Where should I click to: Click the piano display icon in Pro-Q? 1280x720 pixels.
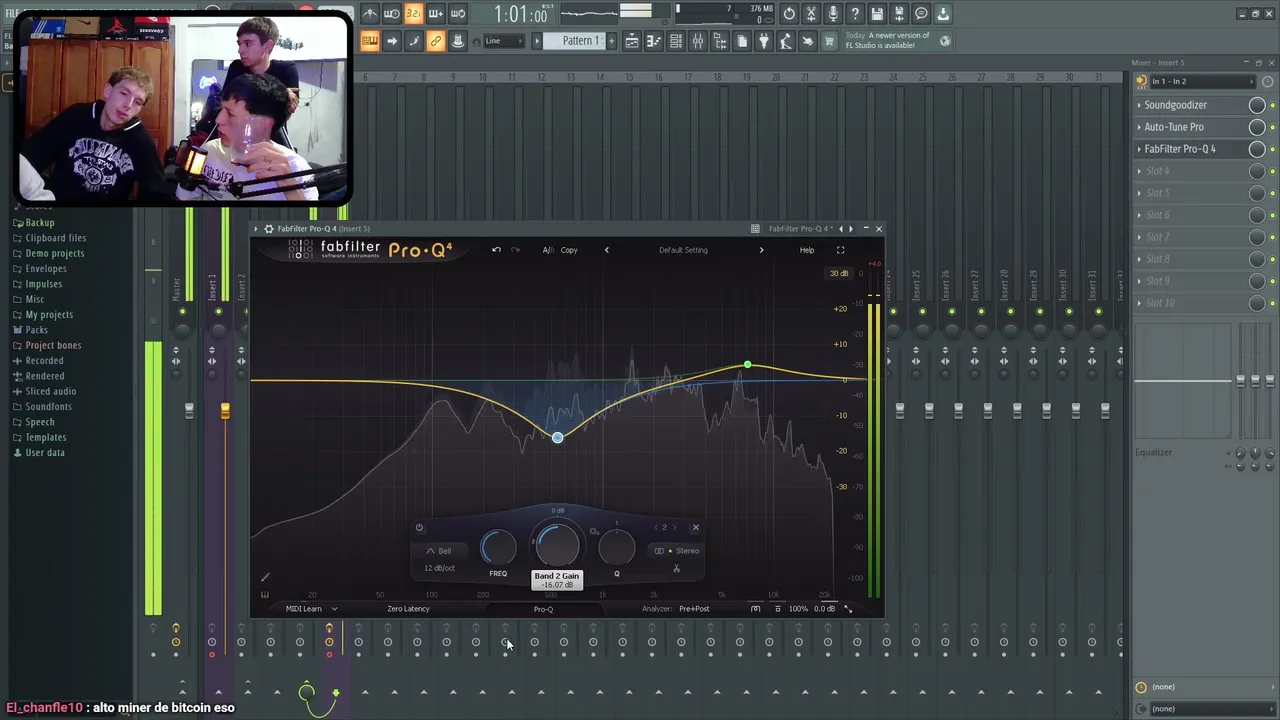coord(265,595)
